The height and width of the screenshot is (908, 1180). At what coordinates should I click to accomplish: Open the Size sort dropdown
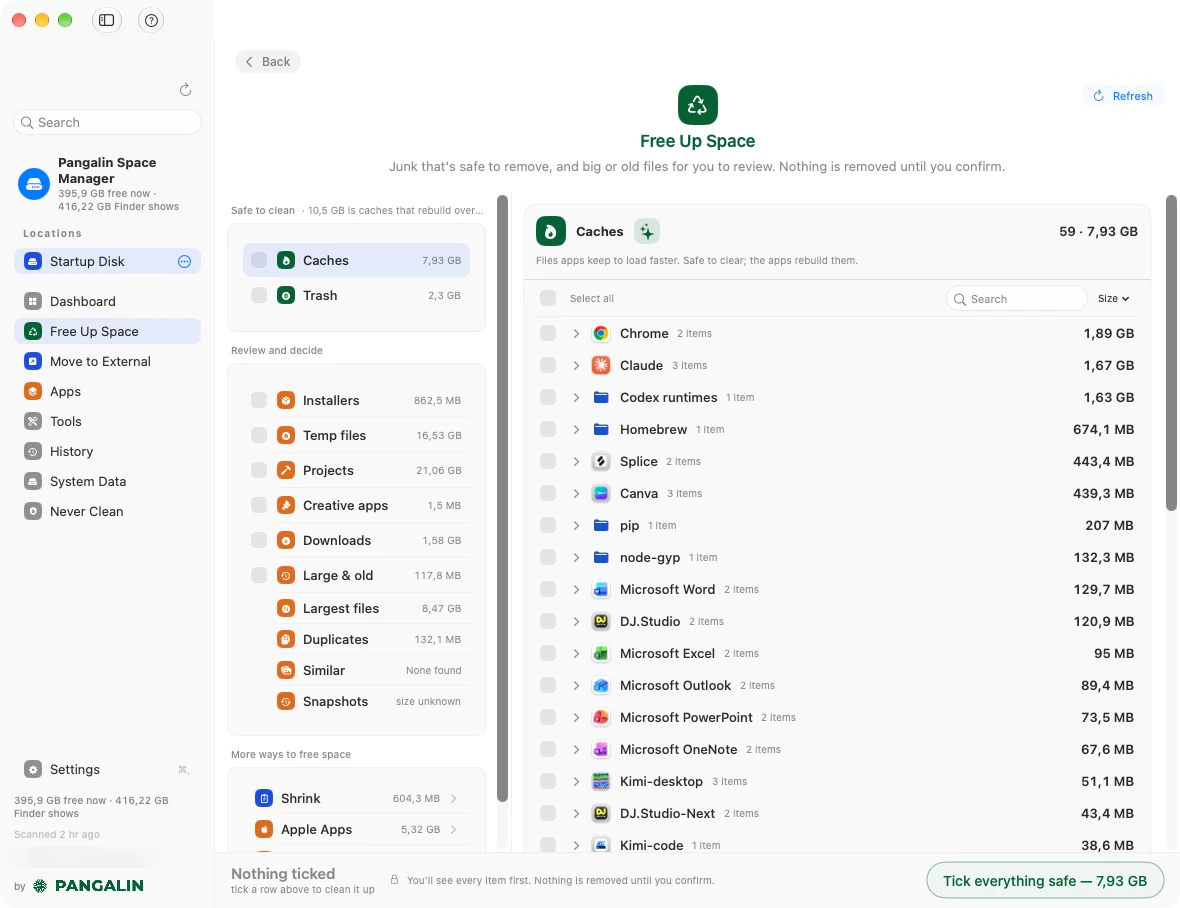tap(1113, 299)
